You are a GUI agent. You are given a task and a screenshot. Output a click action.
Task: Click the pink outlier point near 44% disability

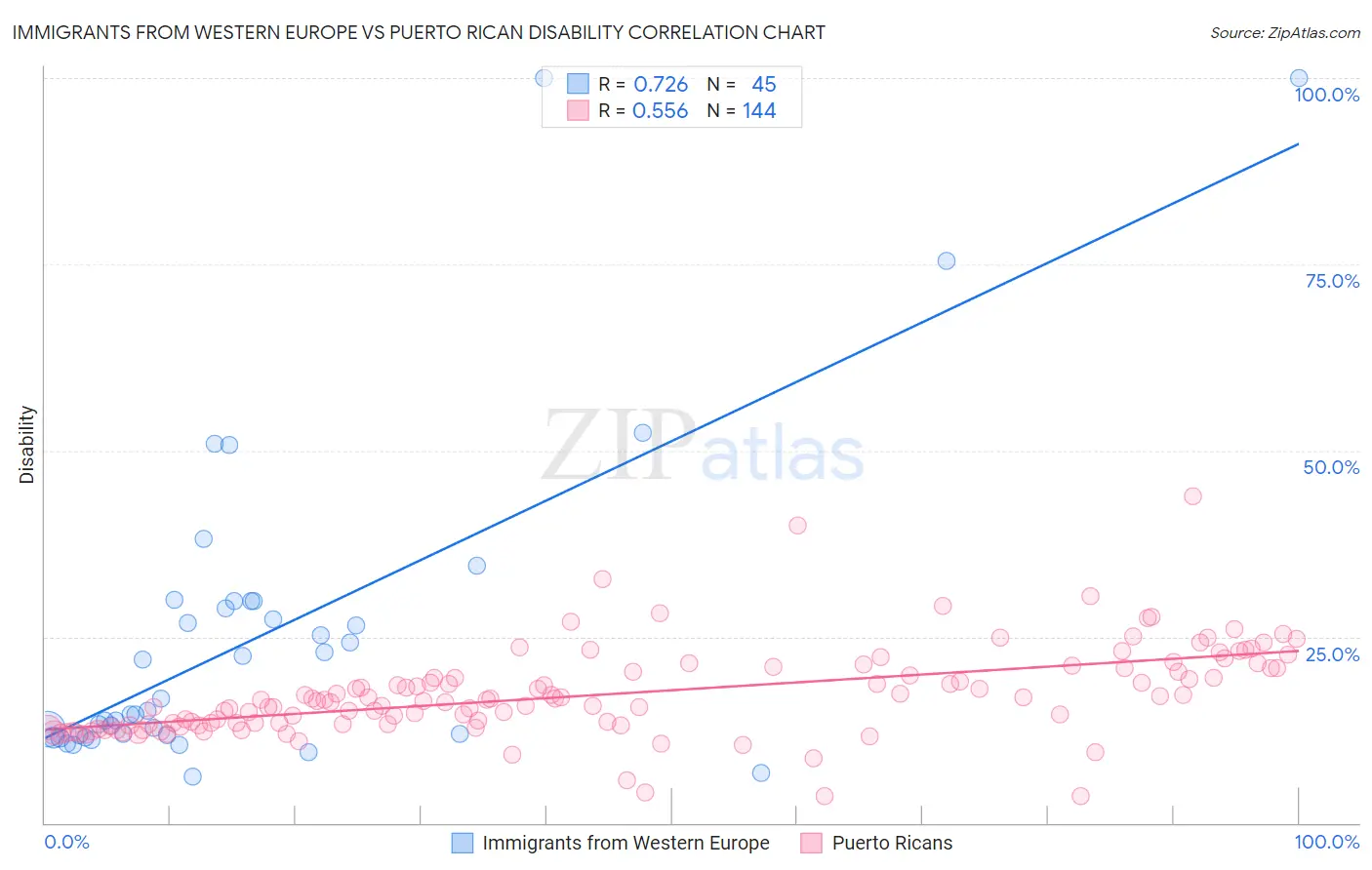[x=1192, y=495]
